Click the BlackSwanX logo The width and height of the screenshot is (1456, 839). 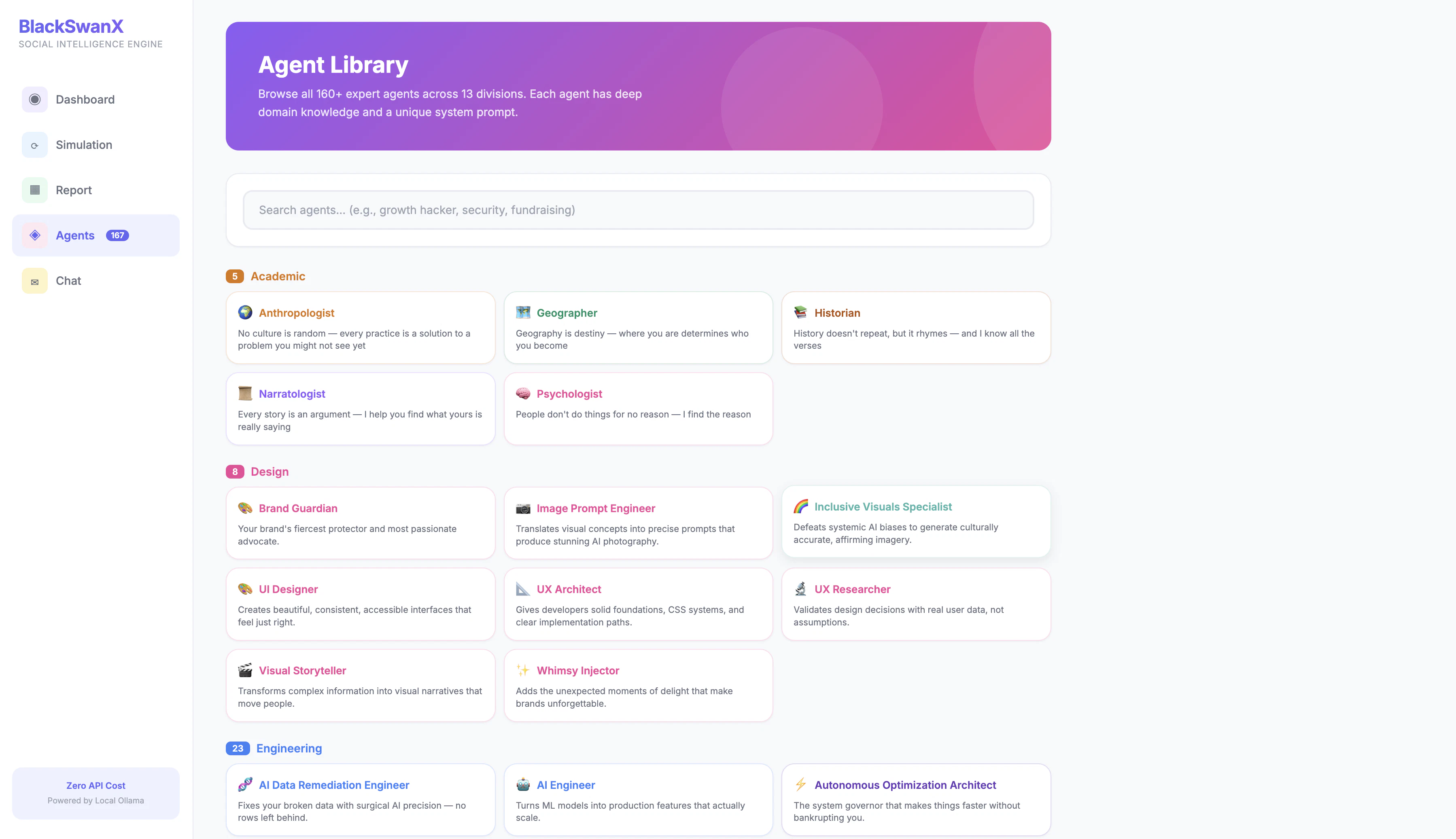pos(71,27)
